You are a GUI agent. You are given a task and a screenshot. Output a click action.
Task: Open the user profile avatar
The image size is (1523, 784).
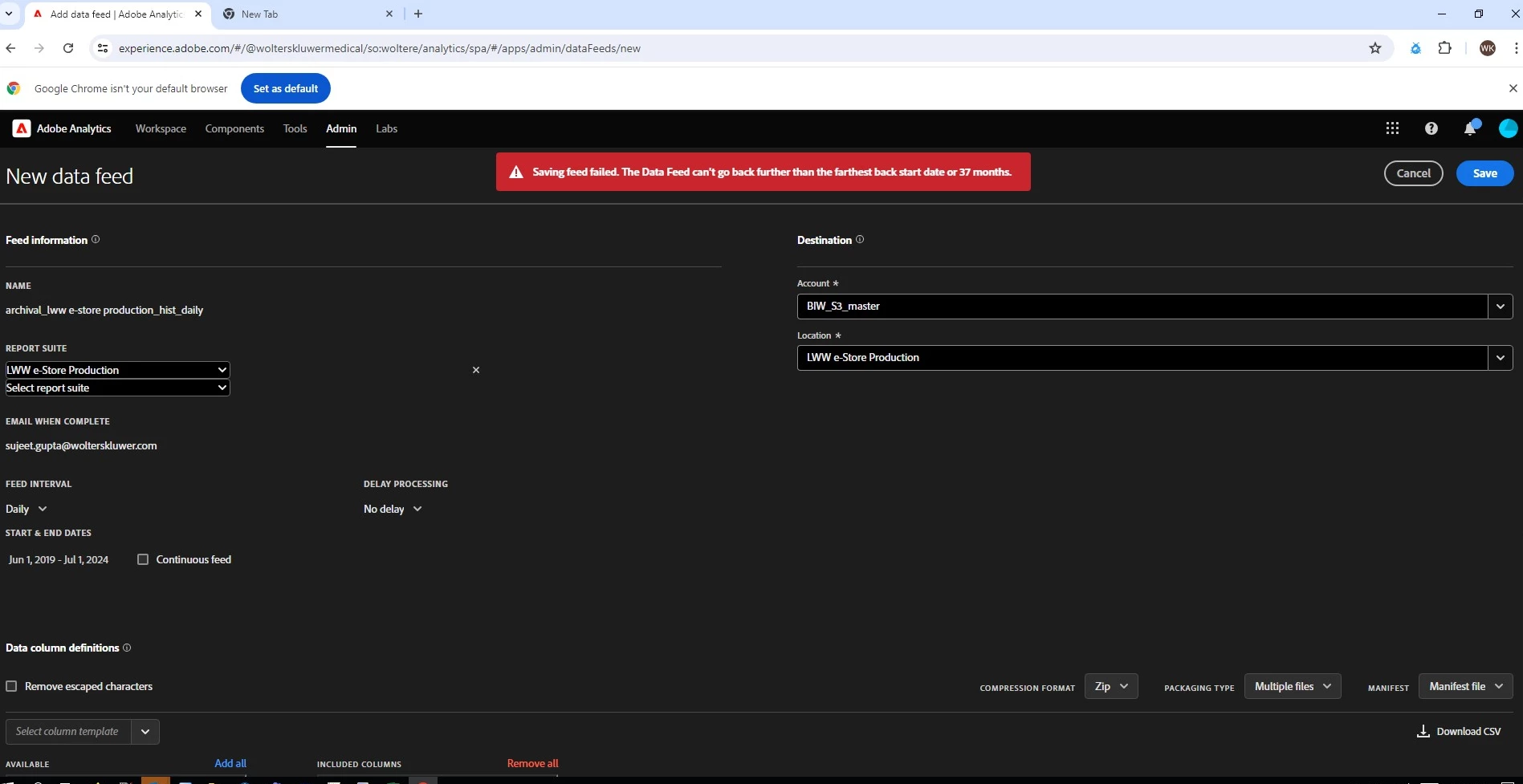tap(1508, 128)
